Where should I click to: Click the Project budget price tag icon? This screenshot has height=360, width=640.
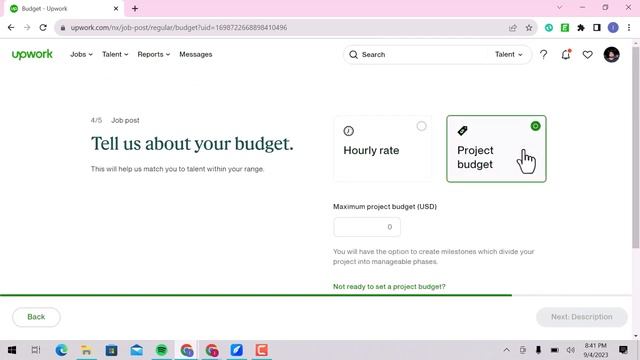[462, 131]
